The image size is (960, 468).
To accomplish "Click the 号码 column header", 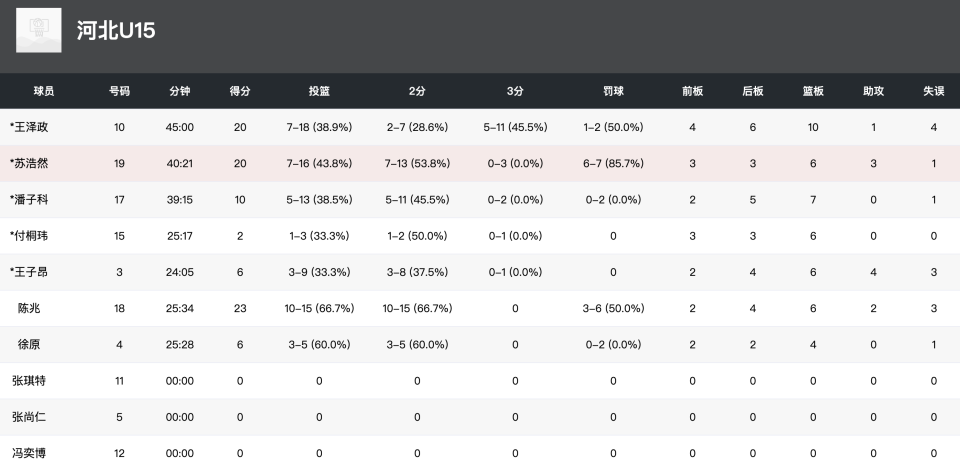I will [x=119, y=91].
